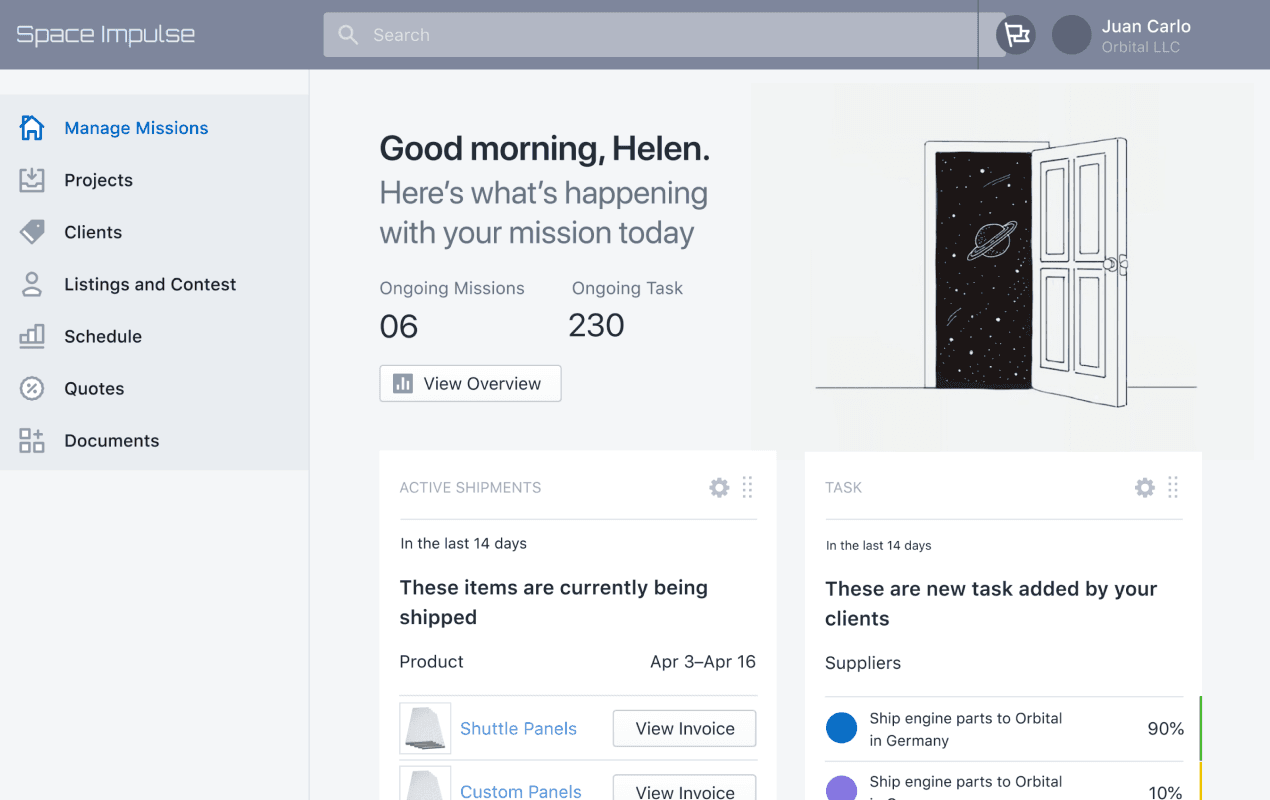Open the Shuttle Panels product link
The width and height of the screenshot is (1270, 800).
tap(518, 729)
